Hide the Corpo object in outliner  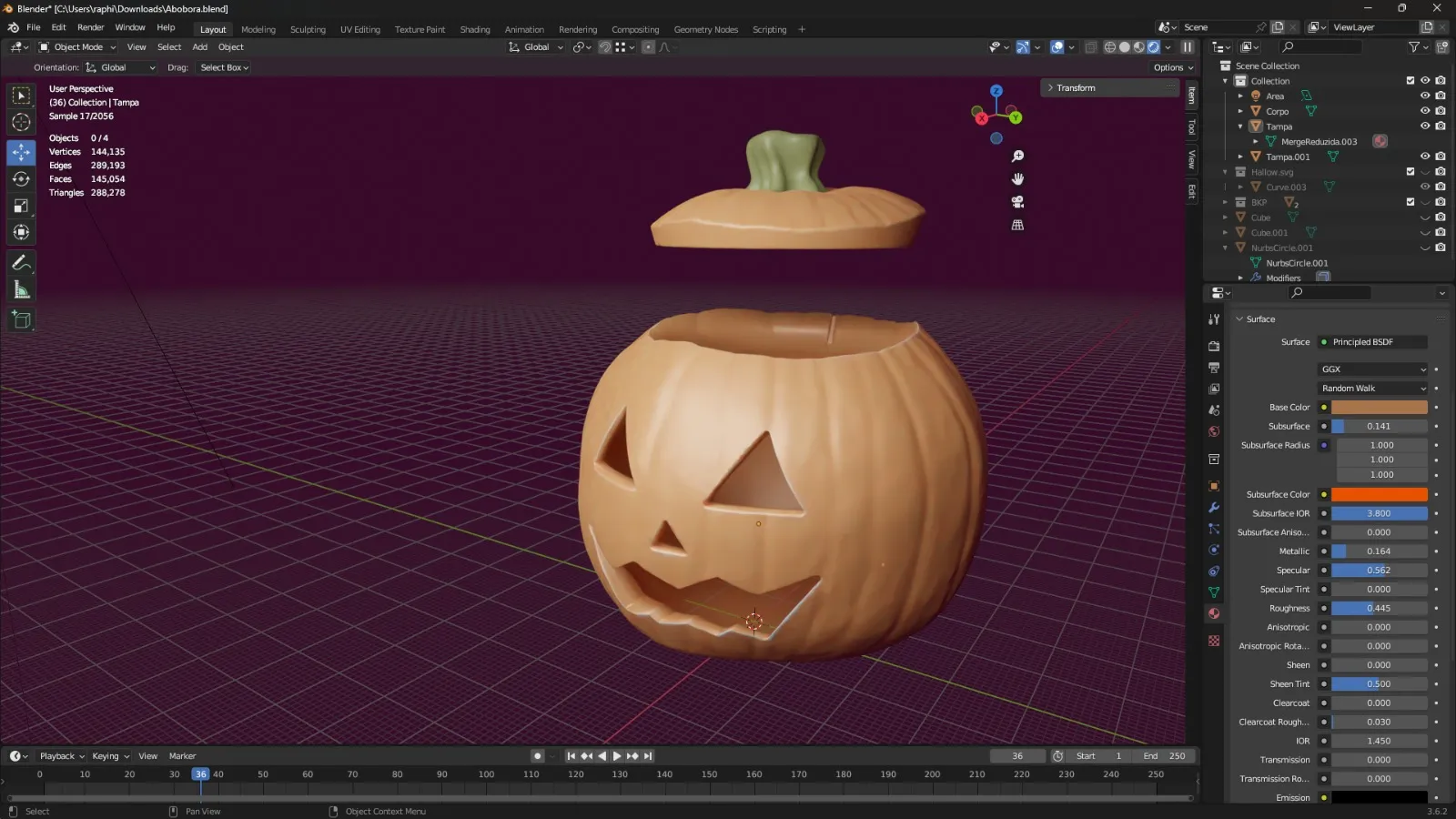(1425, 111)
